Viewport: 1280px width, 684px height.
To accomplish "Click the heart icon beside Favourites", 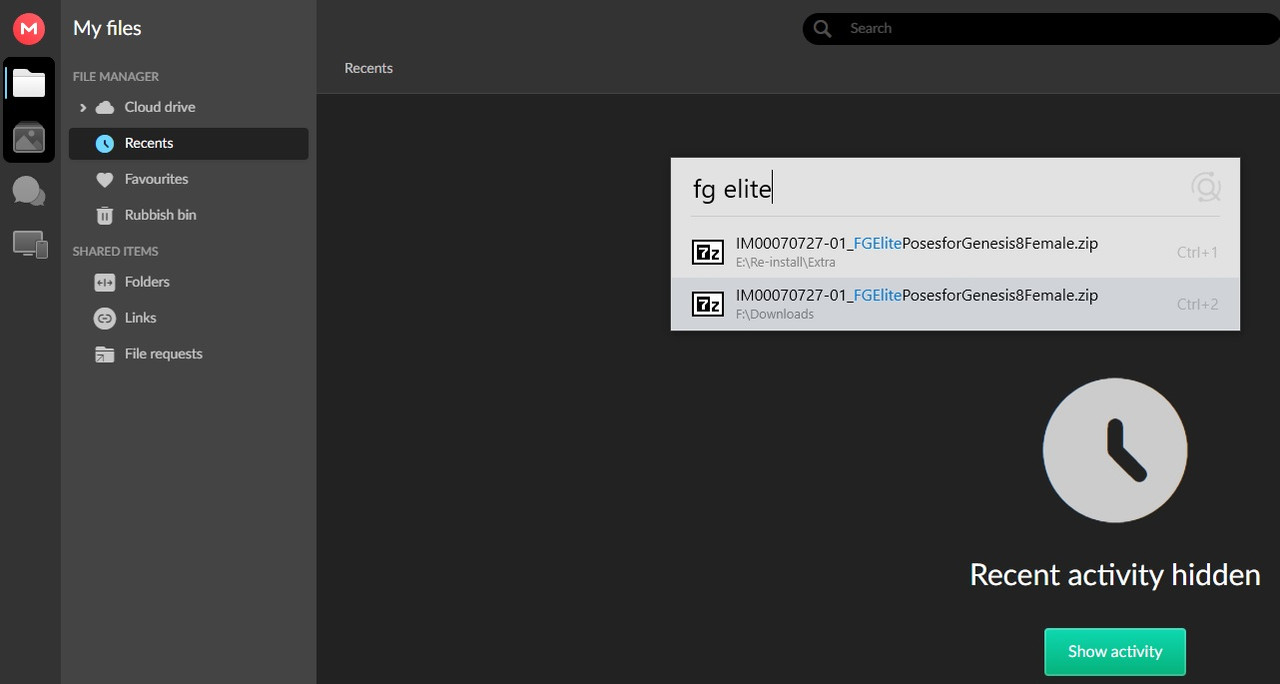I will point(105,180).
